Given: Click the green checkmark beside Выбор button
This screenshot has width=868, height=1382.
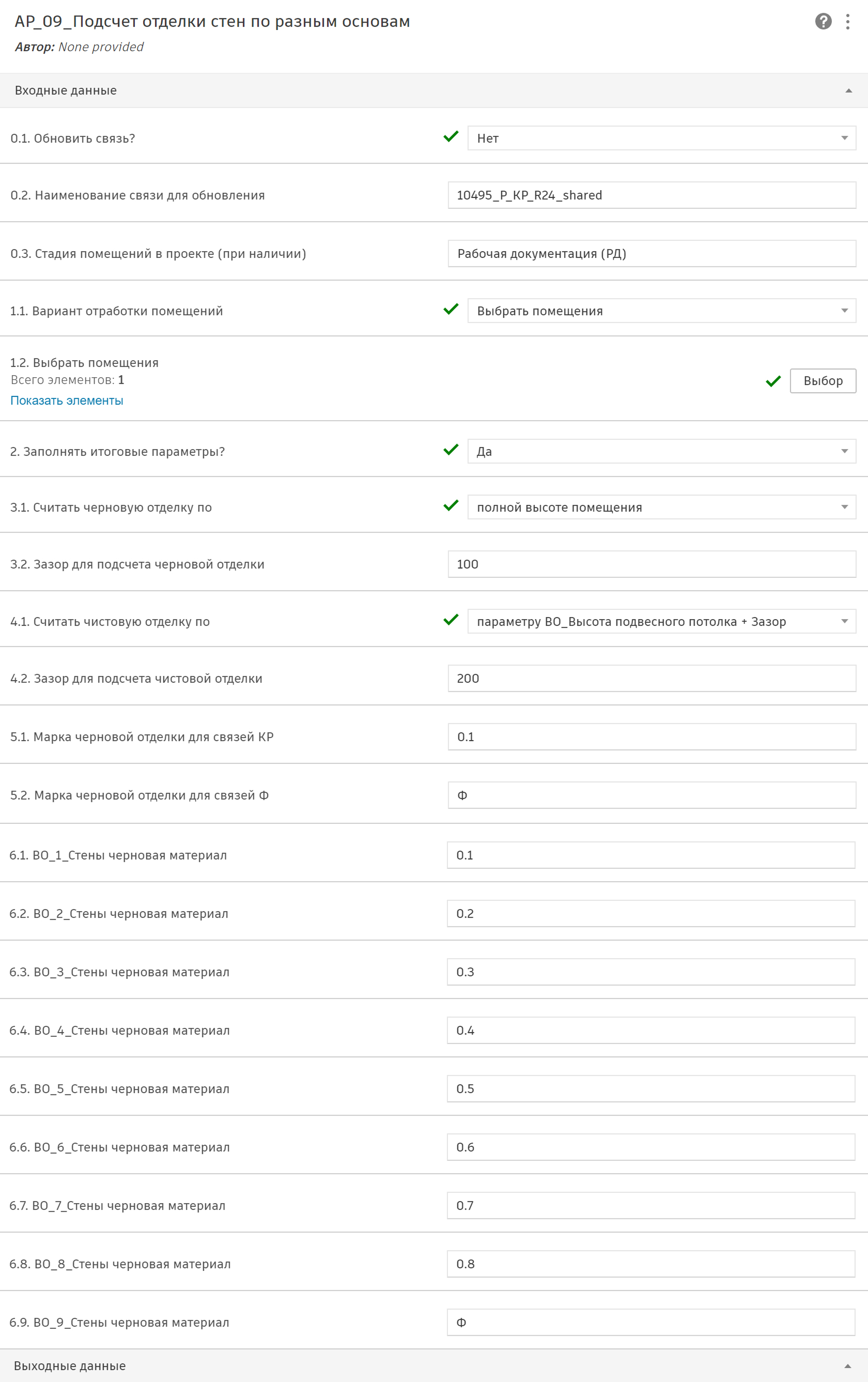Looking at the screenshot, I should [773, 381].
